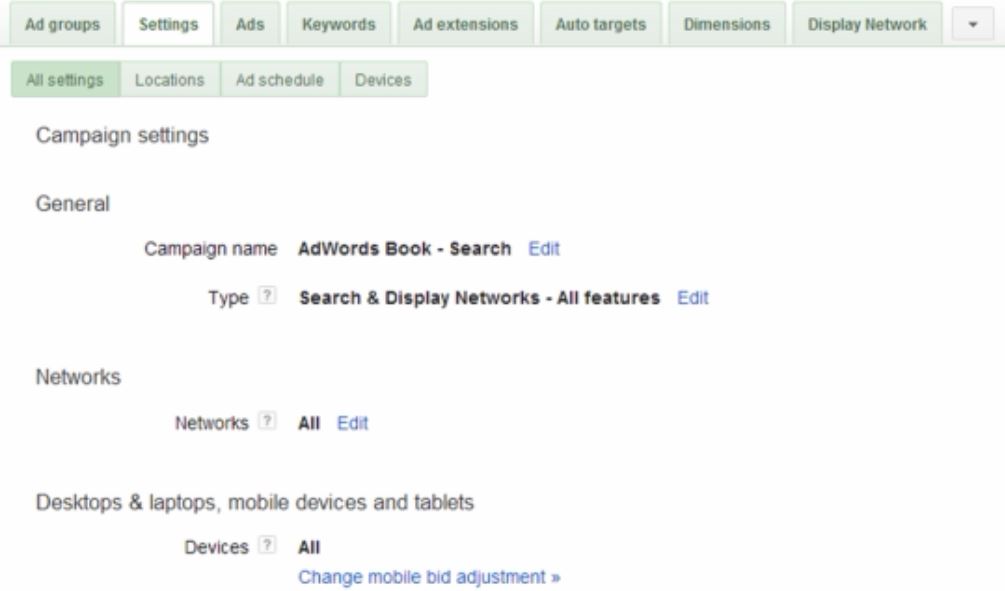The height and width of the screenshot is (591, 1005).
Task: Select the Settings tab
Action: pos(169,24)
